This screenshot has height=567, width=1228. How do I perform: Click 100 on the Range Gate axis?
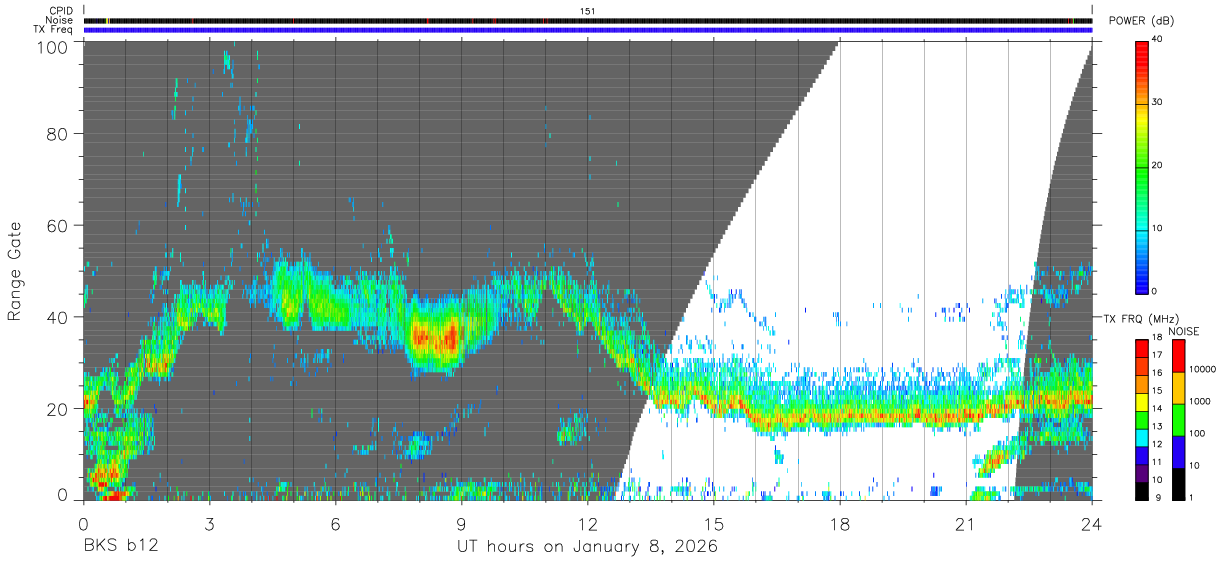54,46
